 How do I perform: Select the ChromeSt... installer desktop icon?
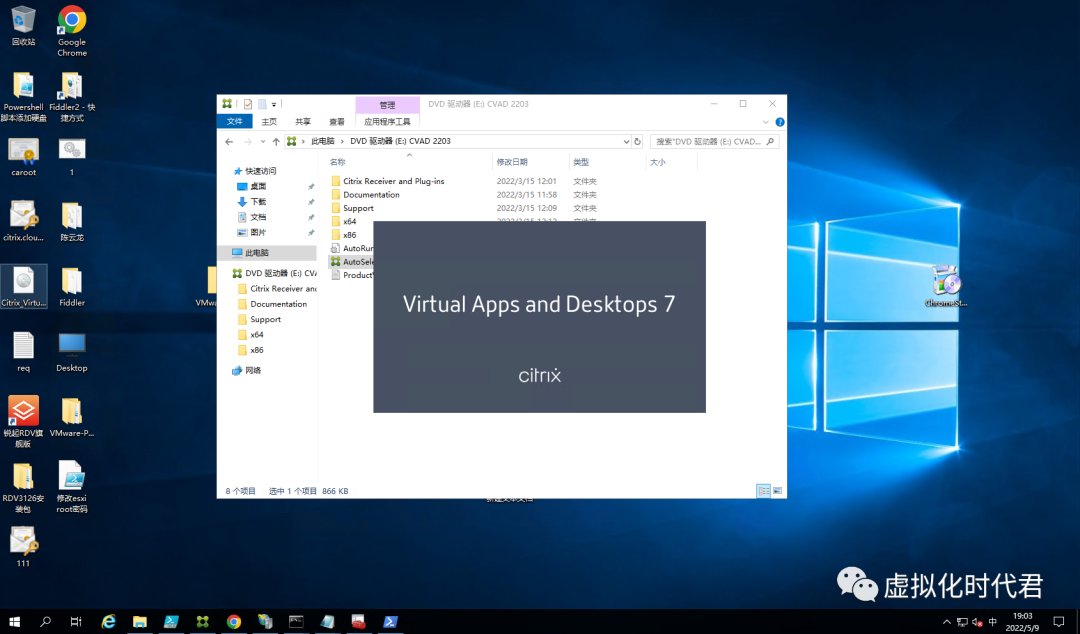[x=946, y=286]
